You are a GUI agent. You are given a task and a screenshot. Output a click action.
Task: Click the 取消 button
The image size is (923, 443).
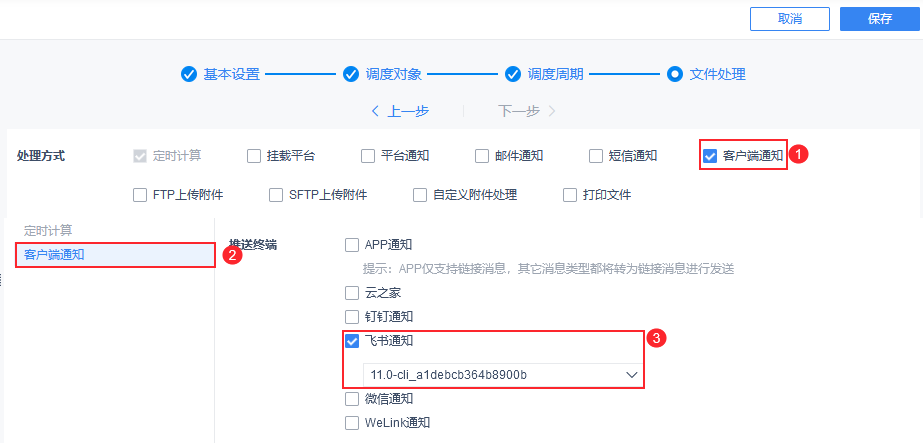(789, 19)
